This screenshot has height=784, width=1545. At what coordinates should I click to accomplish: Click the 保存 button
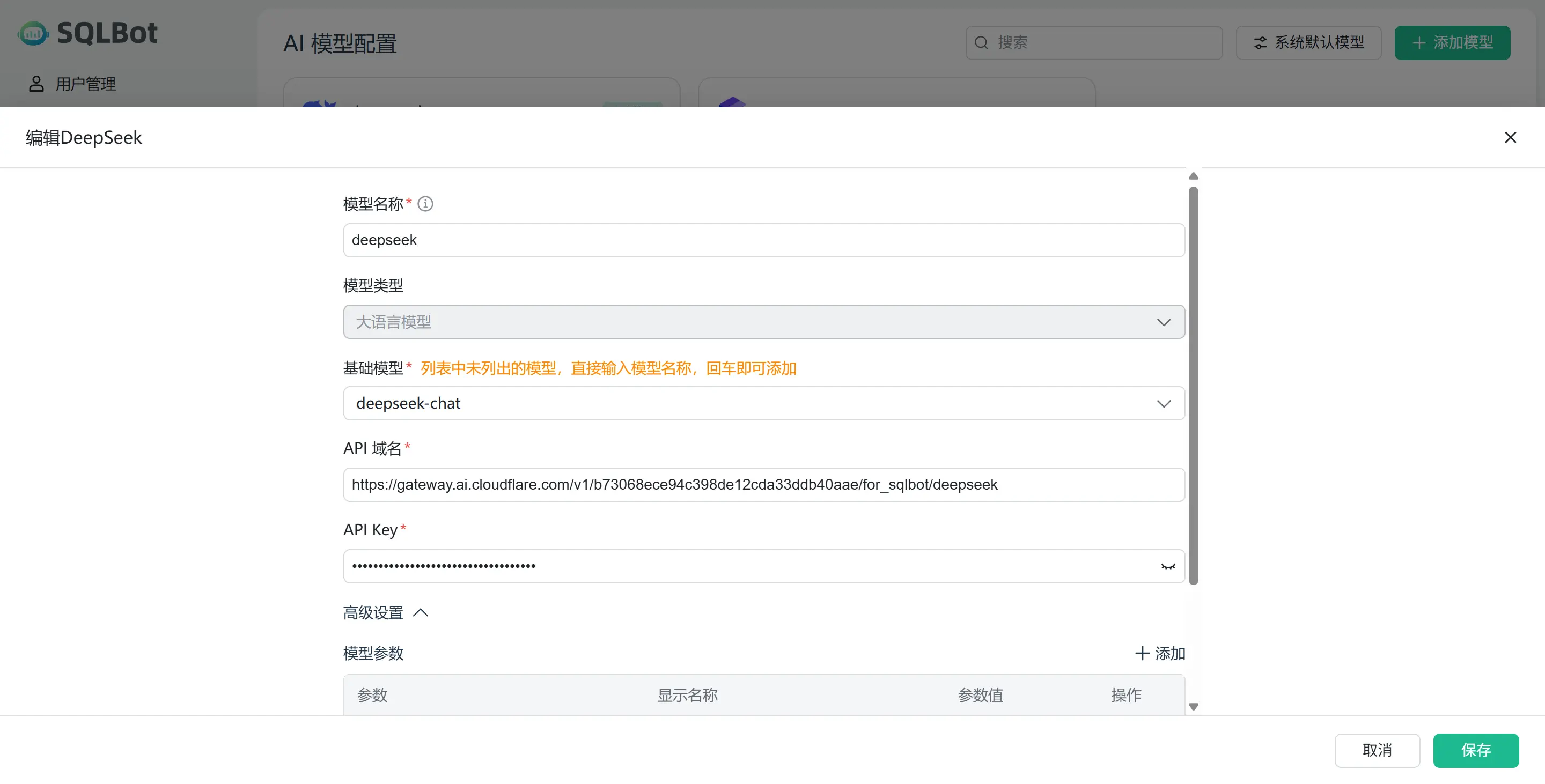point(1475,750)
